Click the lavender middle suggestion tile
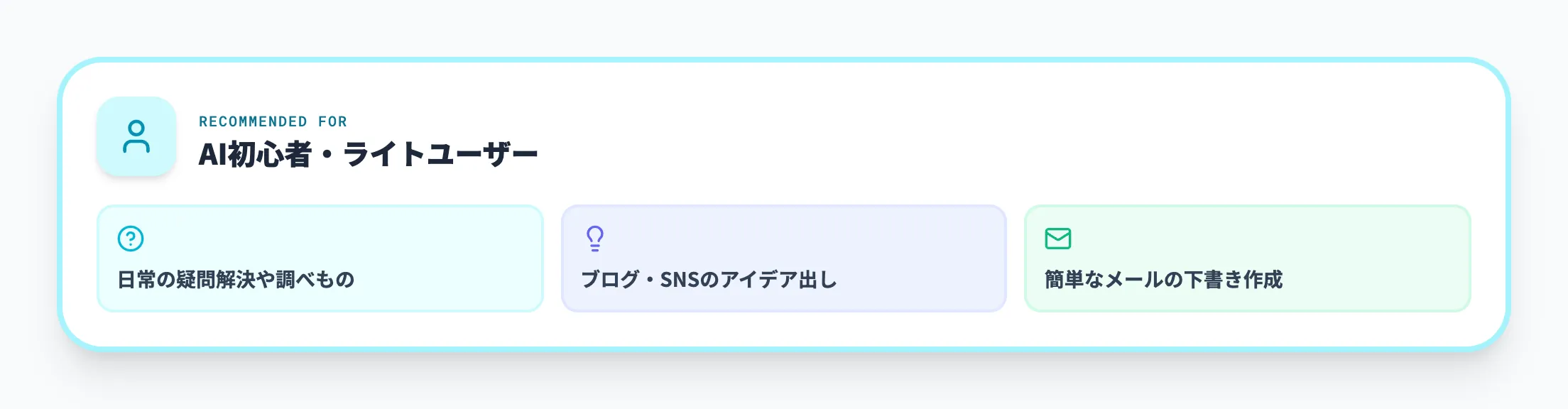Screen dimensions: 1568x409 [784, 258]
